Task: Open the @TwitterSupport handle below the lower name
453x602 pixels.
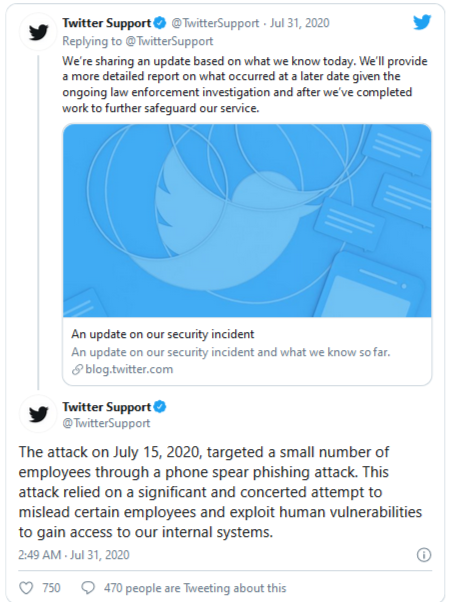Action: tap(106, 423)
